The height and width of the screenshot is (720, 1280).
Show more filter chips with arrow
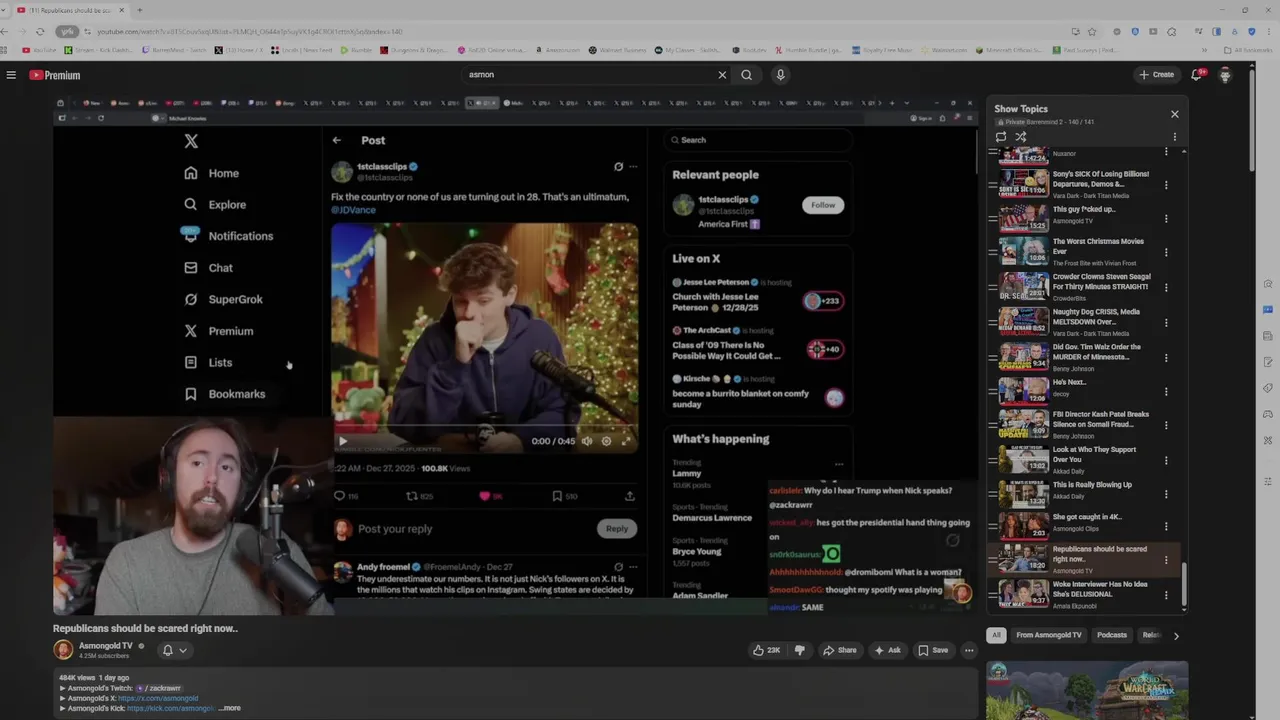[x=1176, y=635]
